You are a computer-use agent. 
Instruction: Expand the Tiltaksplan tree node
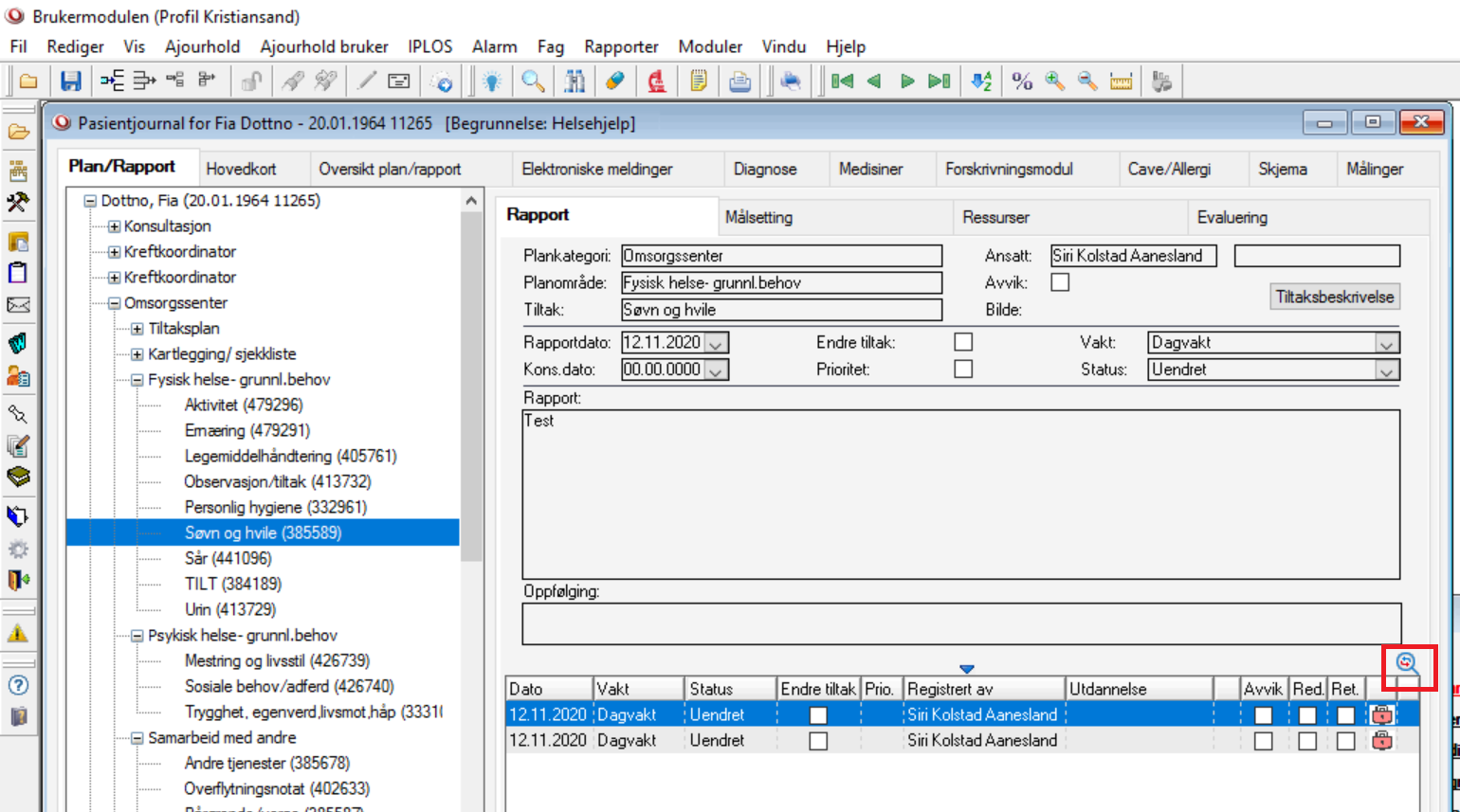click(x=137, y=329)
